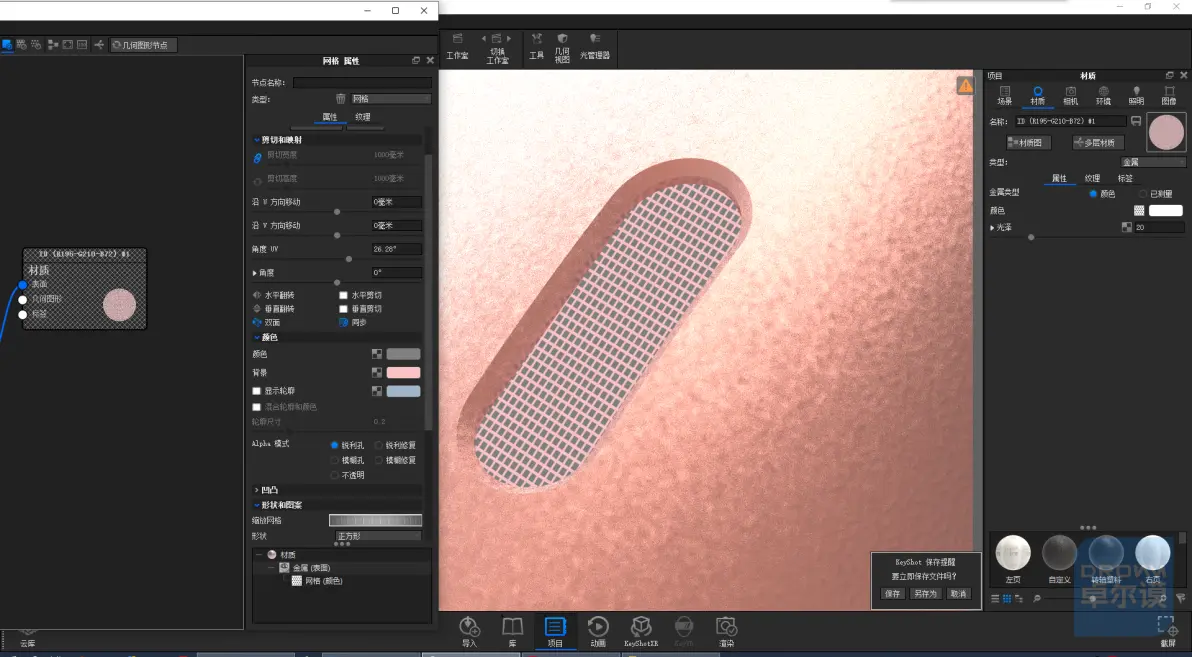Click the checker texture icon for 背景
Image resolution: width=1192 pixels, height=657 pixels.
[376, 373]
